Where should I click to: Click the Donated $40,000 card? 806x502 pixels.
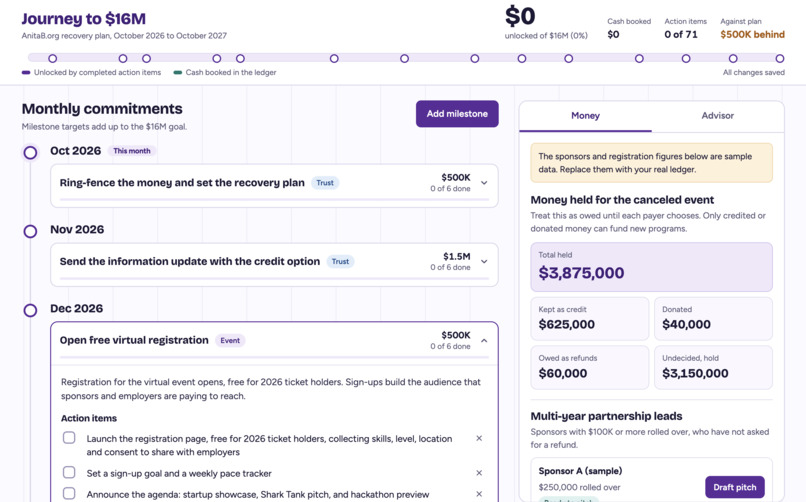pyautogui.click(x=713, y=319)
